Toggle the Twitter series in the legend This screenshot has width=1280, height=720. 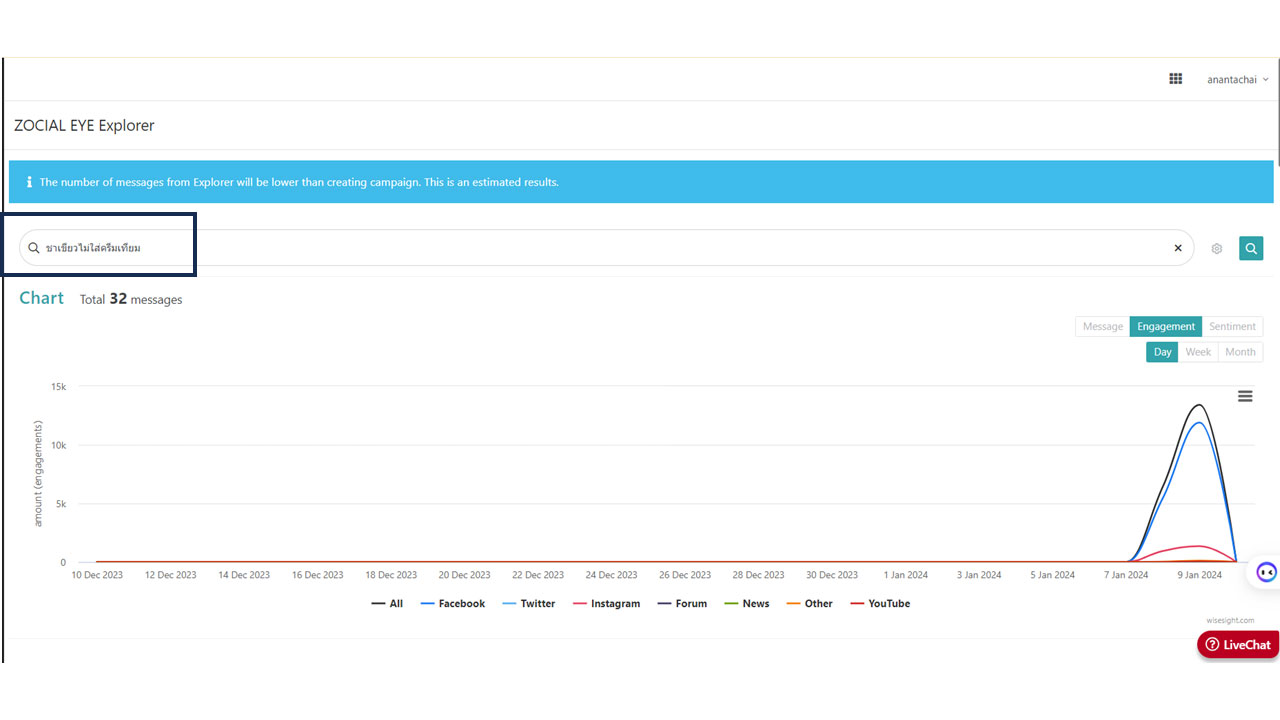[529, 604]
